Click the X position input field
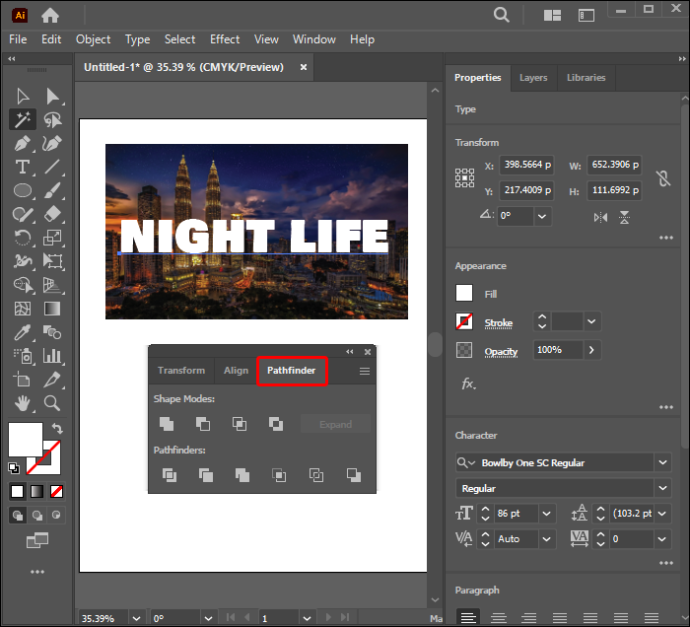 [x=526, y=165]
